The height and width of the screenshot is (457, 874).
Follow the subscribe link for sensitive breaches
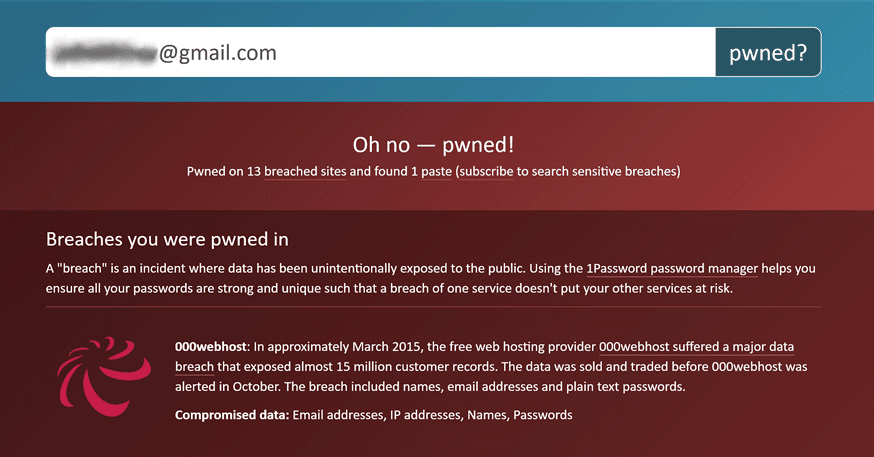486,172
